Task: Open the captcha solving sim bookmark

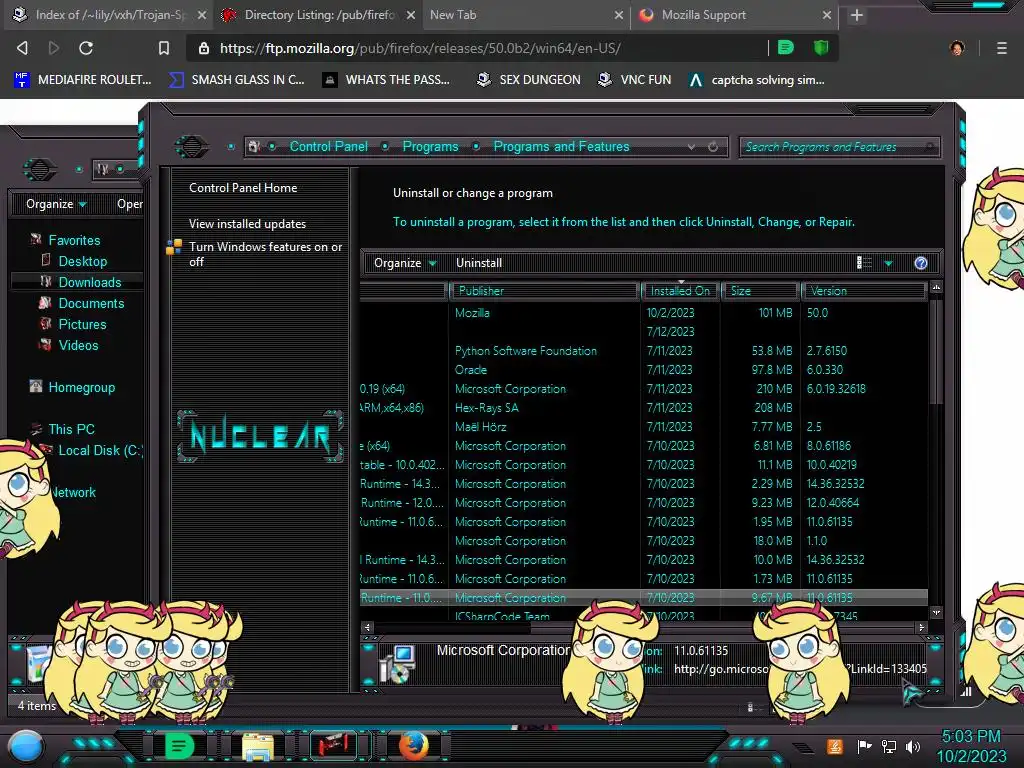Action: click(x=757, y=80)
